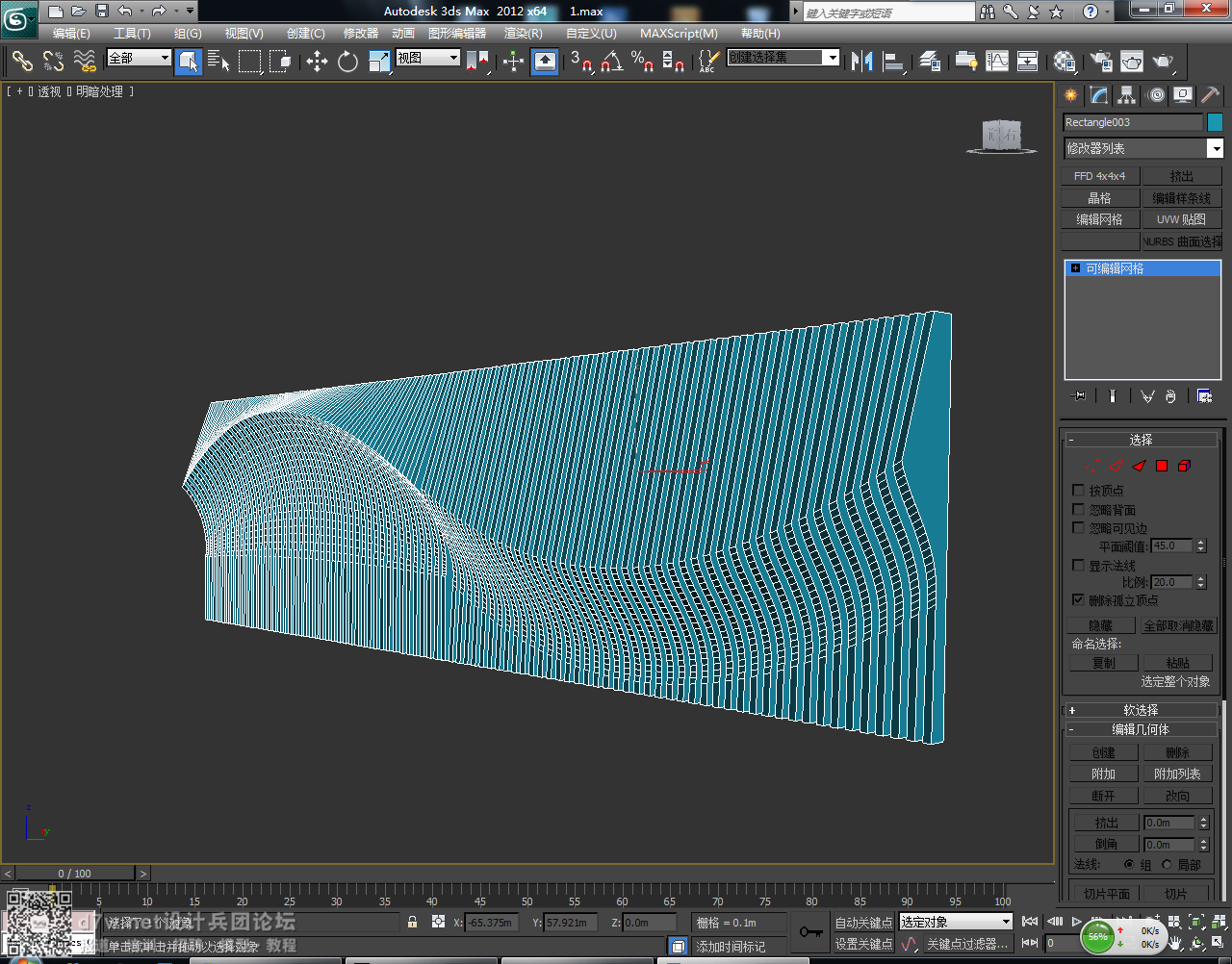
Task: Open the Select by Name list icon
Action: coord(218,62)
